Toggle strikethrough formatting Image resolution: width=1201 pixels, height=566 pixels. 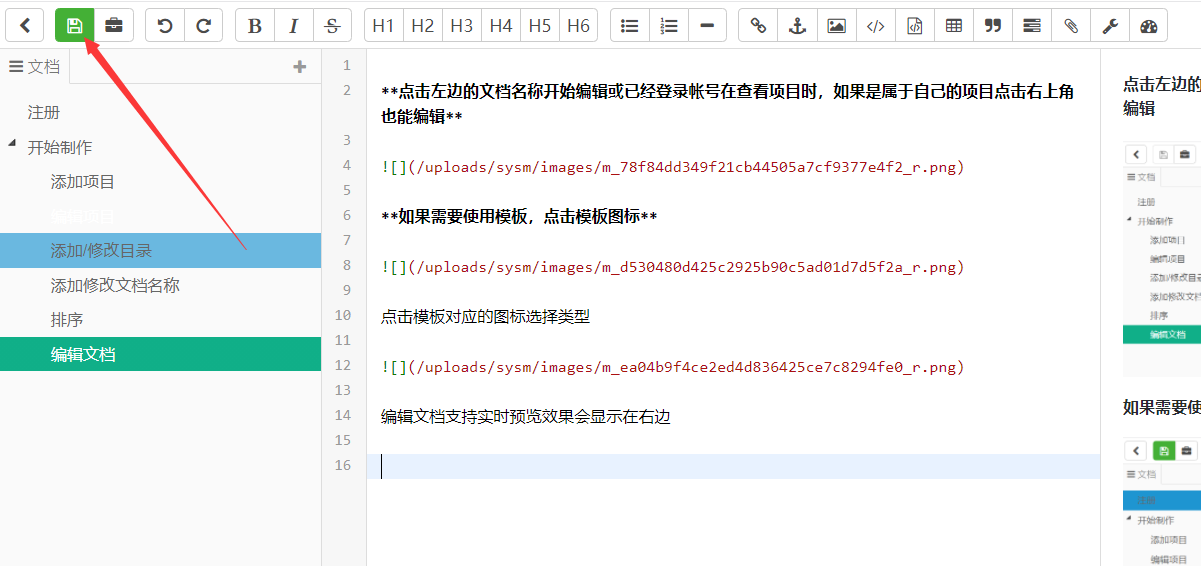tap(333, 26)
